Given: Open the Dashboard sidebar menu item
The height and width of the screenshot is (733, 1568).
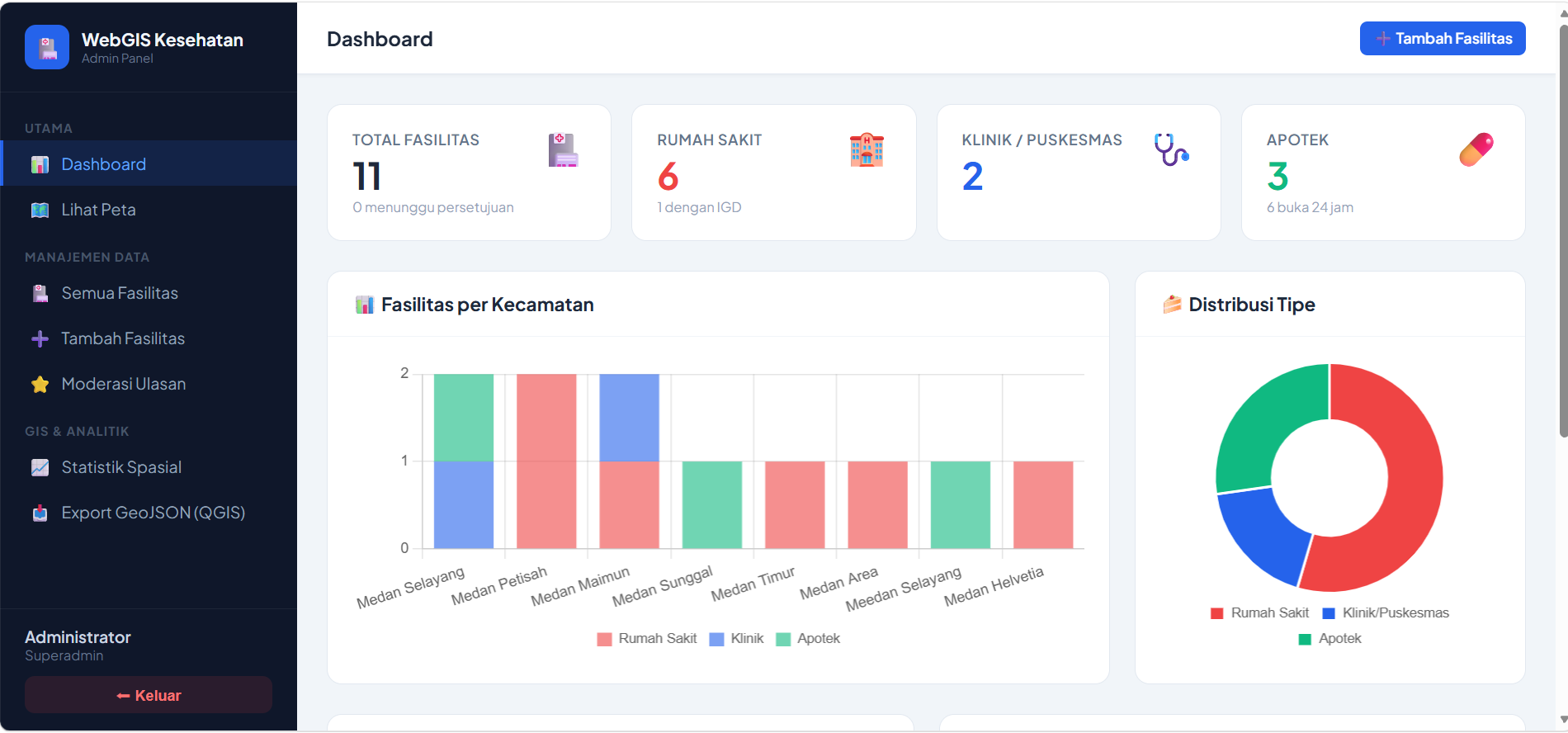Looking at the screenshot, I should [149, 163].
